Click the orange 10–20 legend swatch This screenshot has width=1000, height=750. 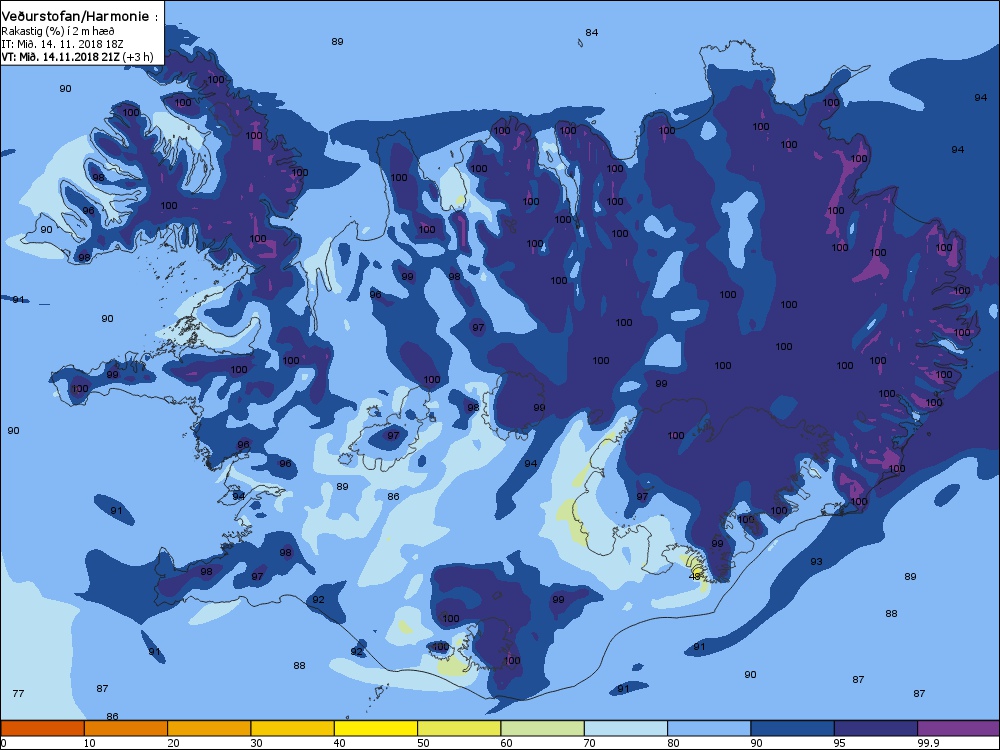click(x=126, y=728)
